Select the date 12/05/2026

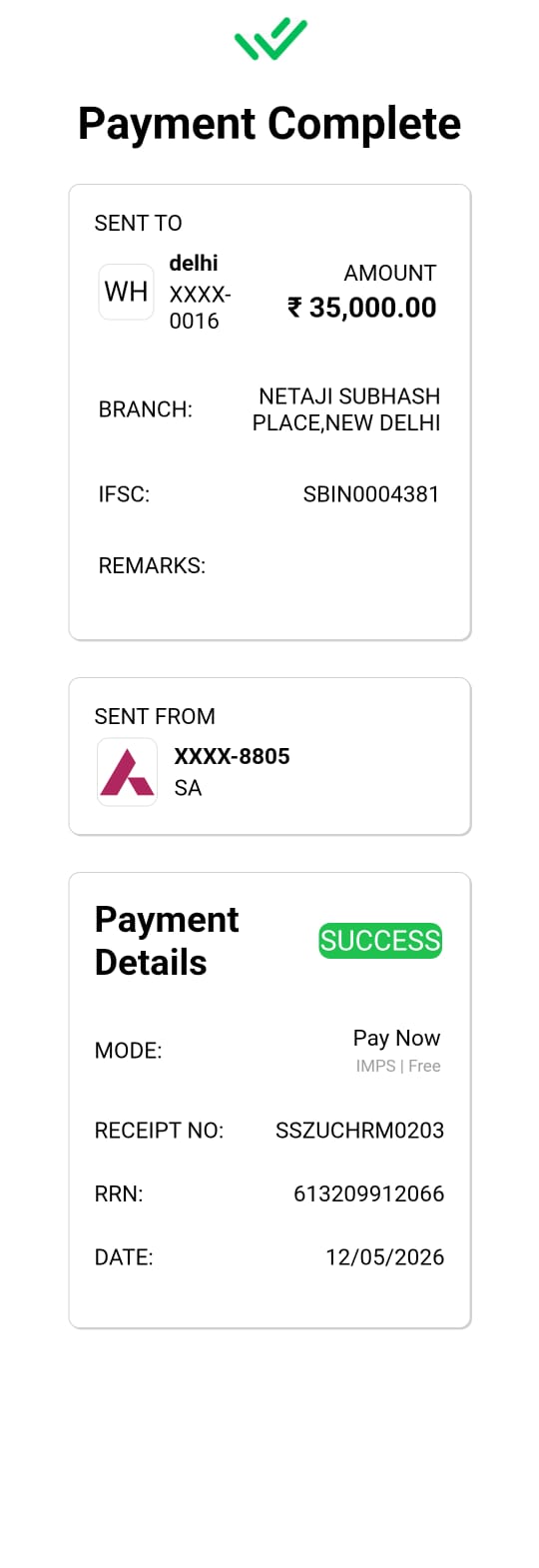click(384, 1257)
